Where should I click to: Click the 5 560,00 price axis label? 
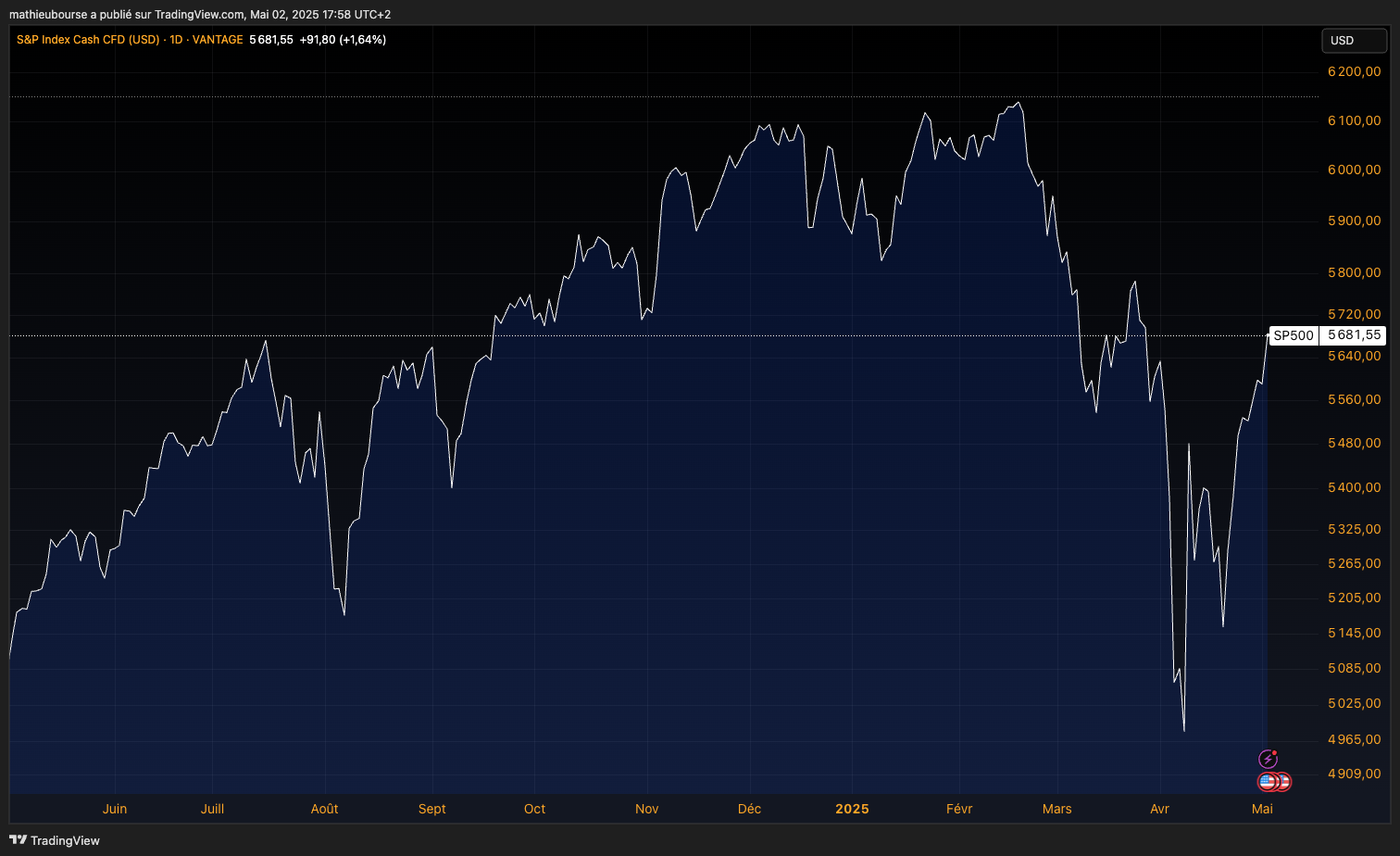[1354, 399]
